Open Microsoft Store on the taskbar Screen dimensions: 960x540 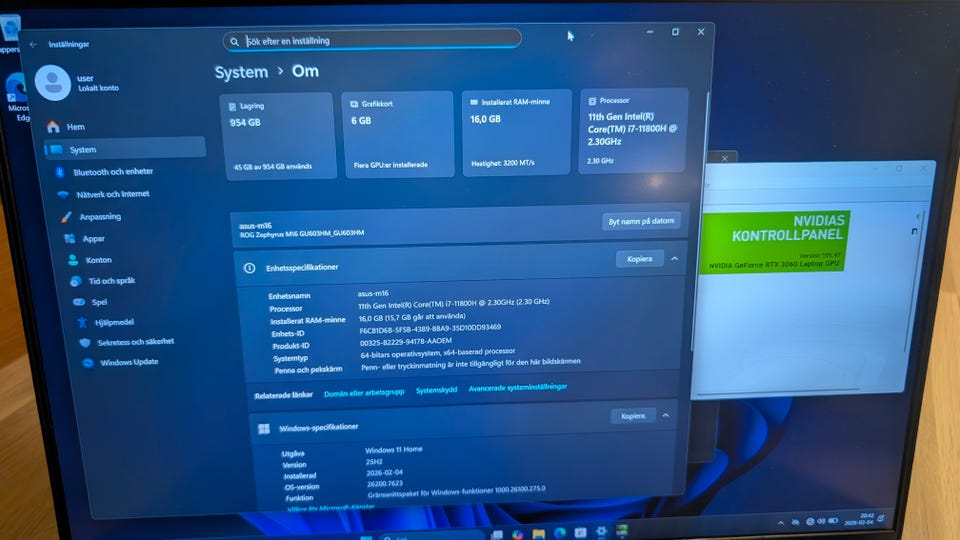pos(580,532)
